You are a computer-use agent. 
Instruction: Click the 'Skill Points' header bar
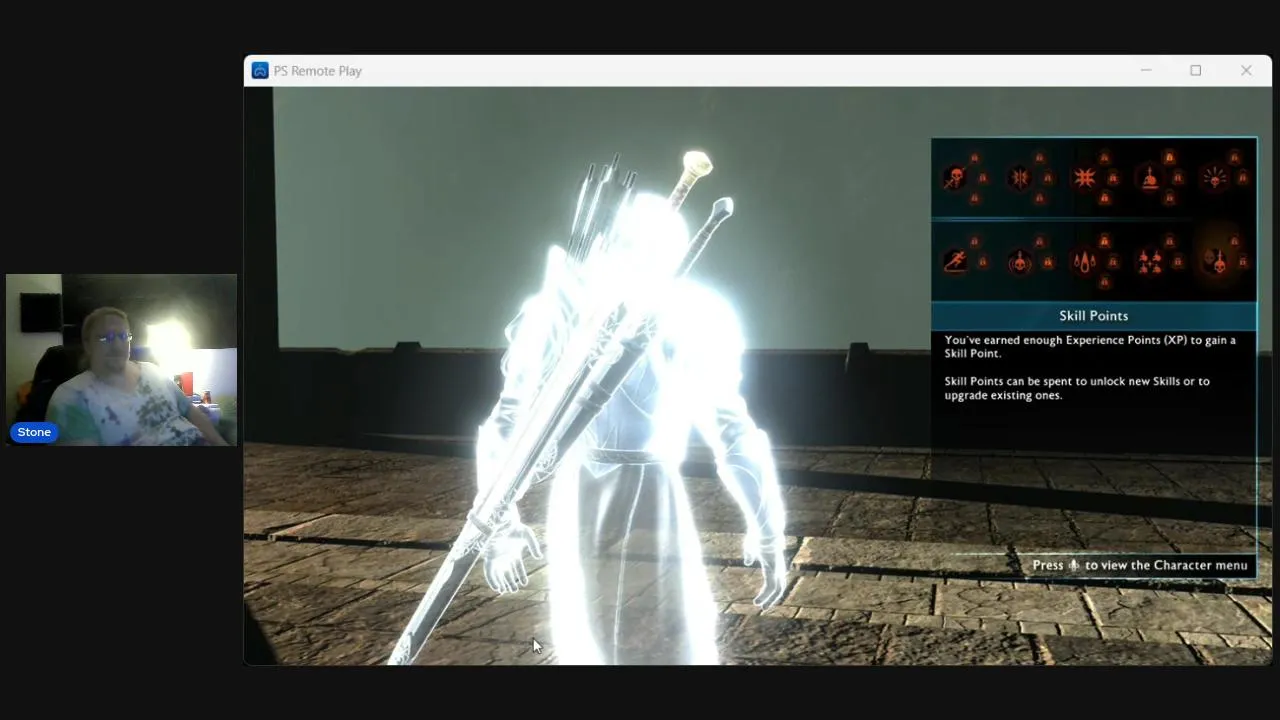click(x=1094, y=316)
